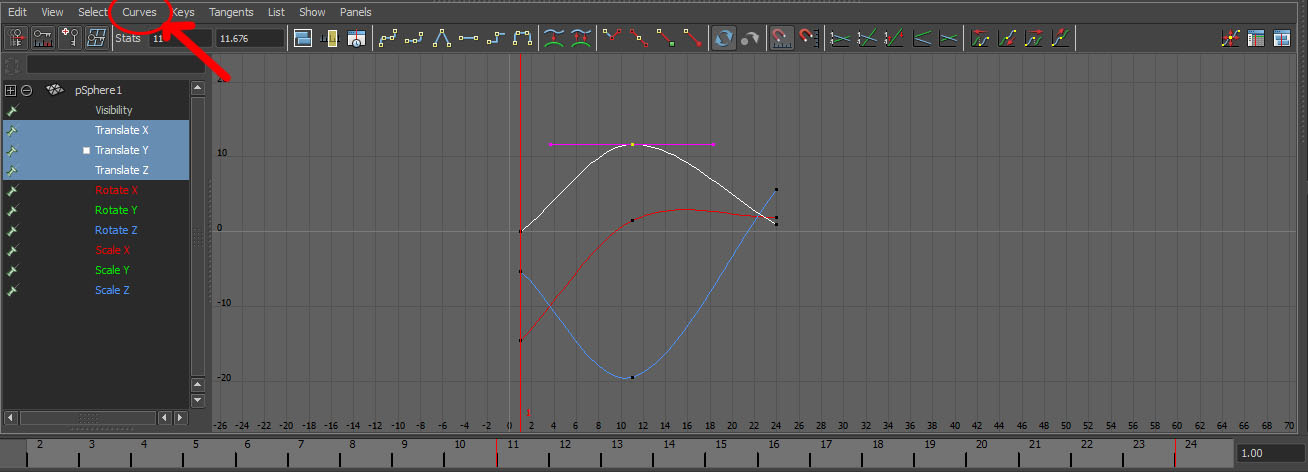Viewport: 1308px width, 472px height.
Task: Open the Select menu
Action: click(x=93, y=12)
